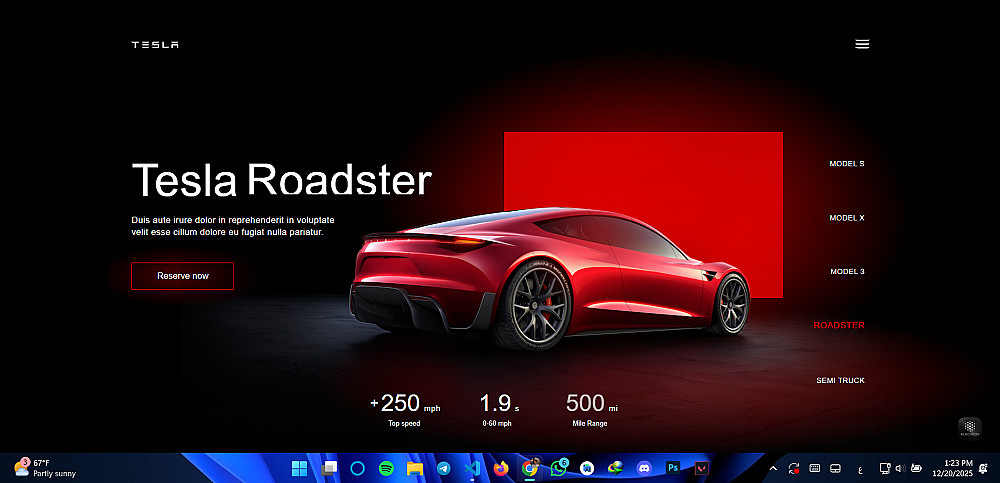
Task: Open Task View in the taskbar
Action: click(329, 468)
